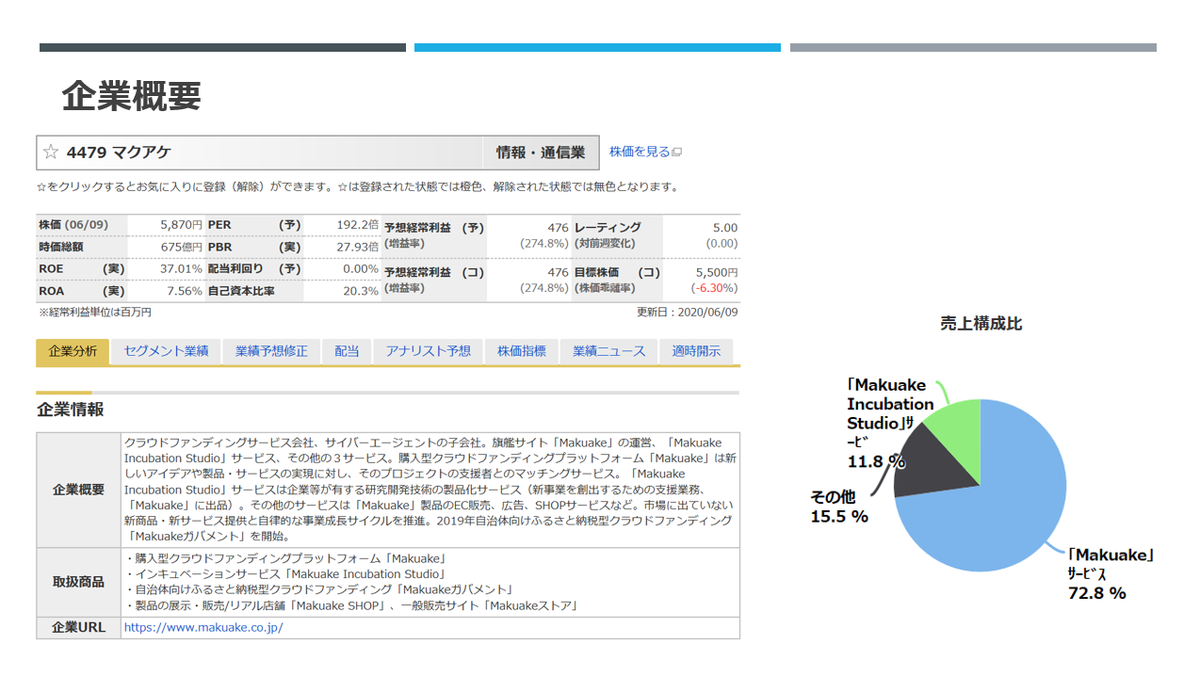This screenshot has height=676, width=1200.
Task: Click the 時価総額 value 675億円
Action: [181, 247]
